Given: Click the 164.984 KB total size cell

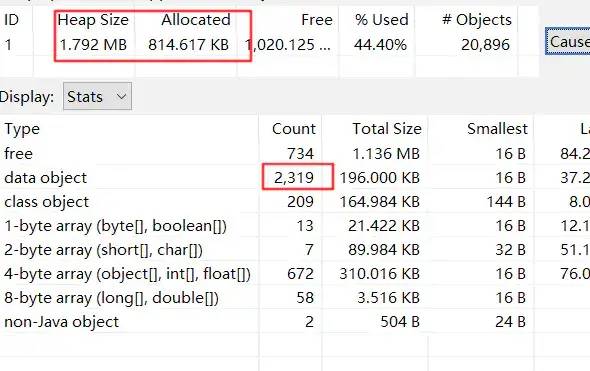Looking at the screenshot, I should point(380,202).
